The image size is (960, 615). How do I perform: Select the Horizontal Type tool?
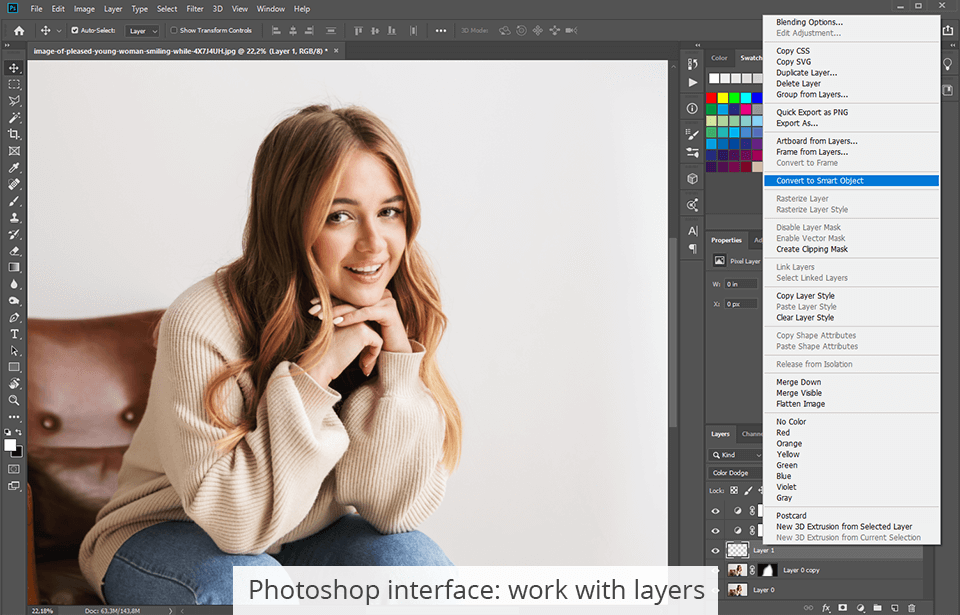(14, 334)
